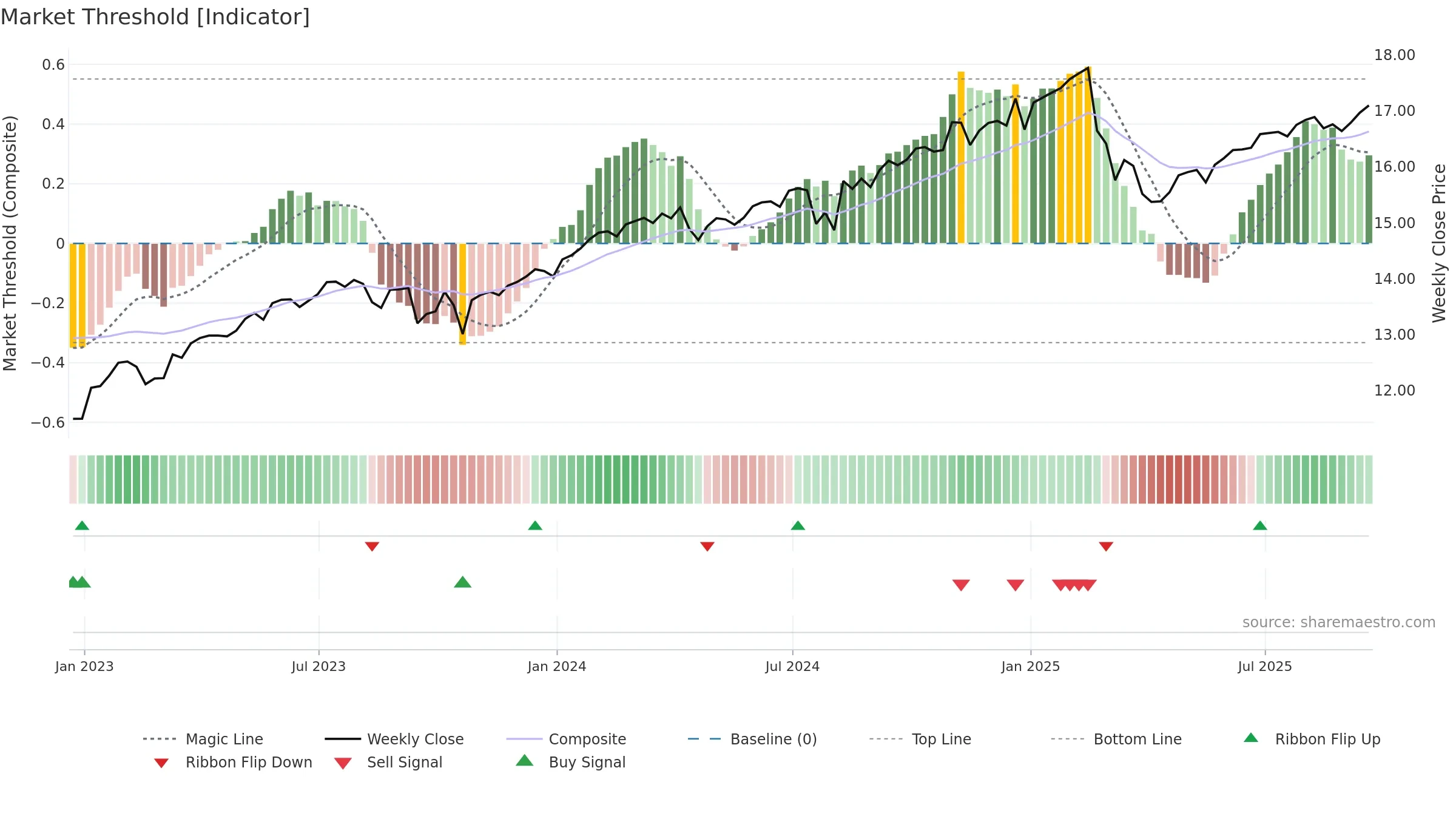The image size is (1456, 819).
Task: Click the 0.4 left axis label
Action: pos(53,124)
